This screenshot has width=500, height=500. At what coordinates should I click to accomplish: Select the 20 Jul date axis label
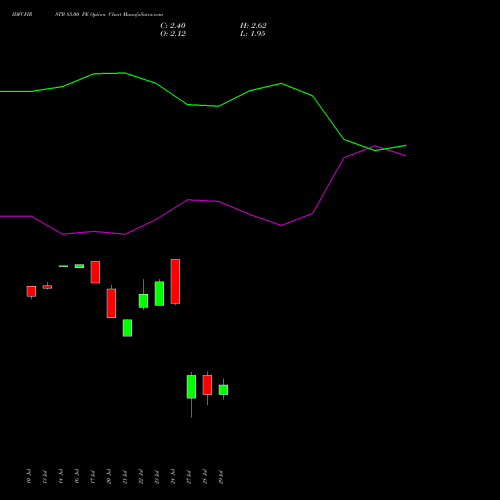[109, 476]
